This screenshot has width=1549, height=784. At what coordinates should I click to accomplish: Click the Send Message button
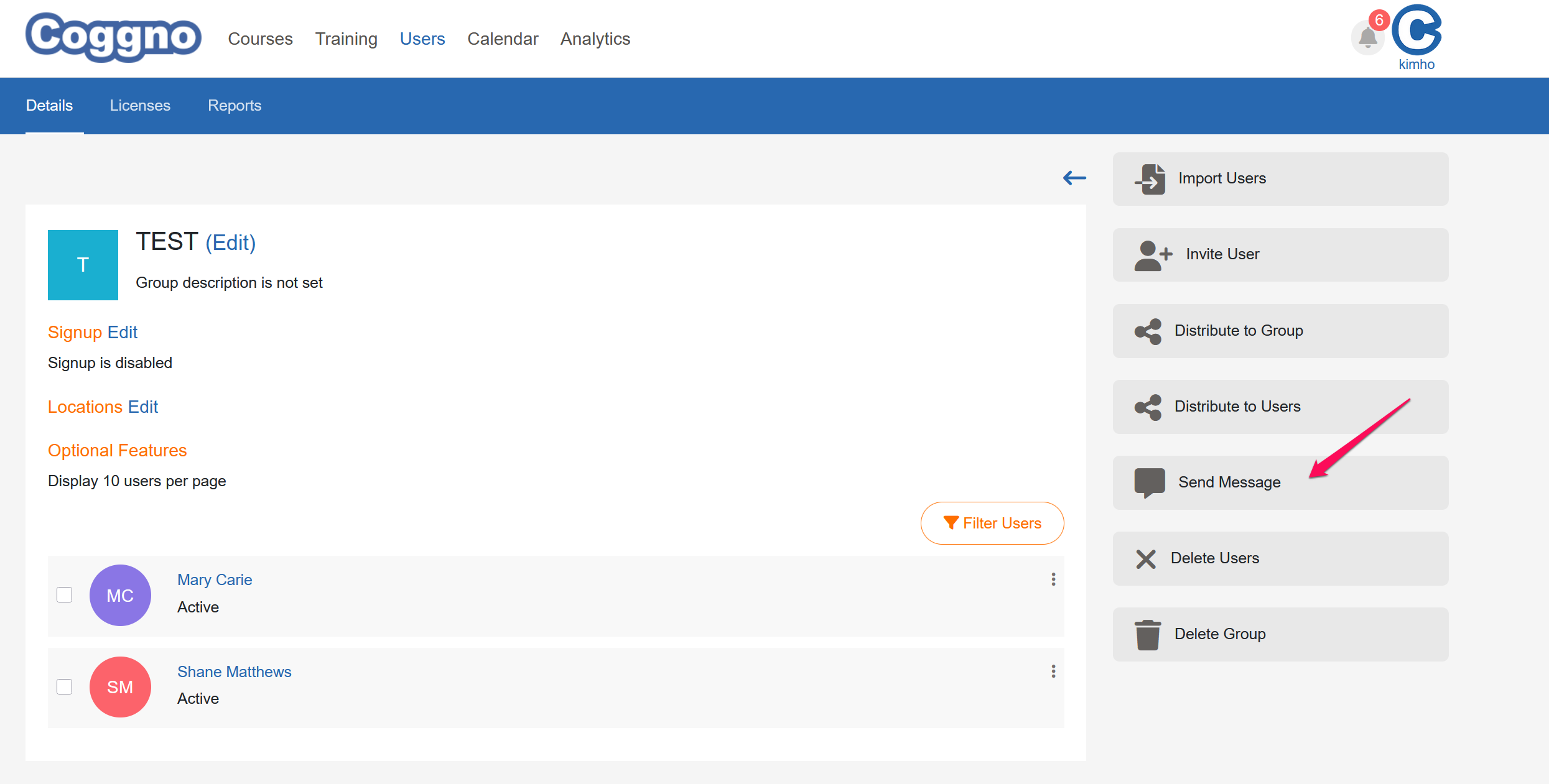1280,482
